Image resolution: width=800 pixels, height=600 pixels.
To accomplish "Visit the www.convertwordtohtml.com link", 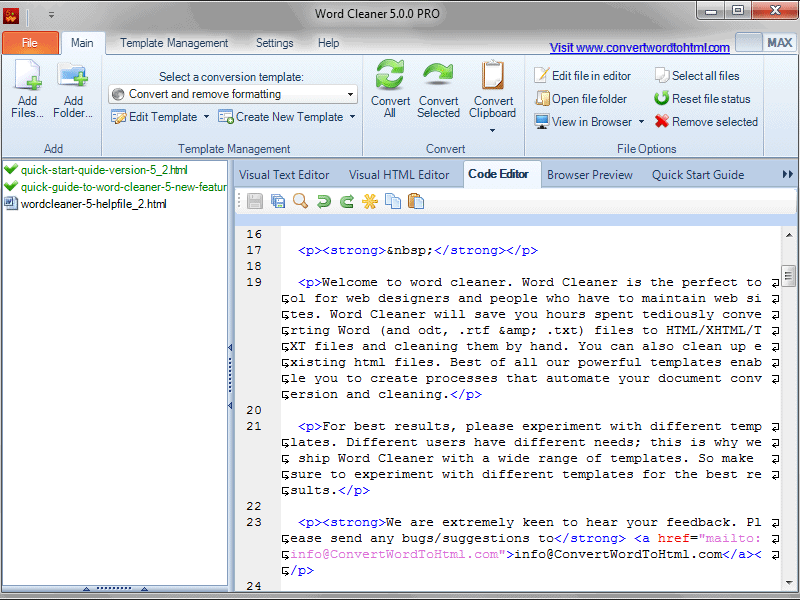I will (x=640, y=47).
